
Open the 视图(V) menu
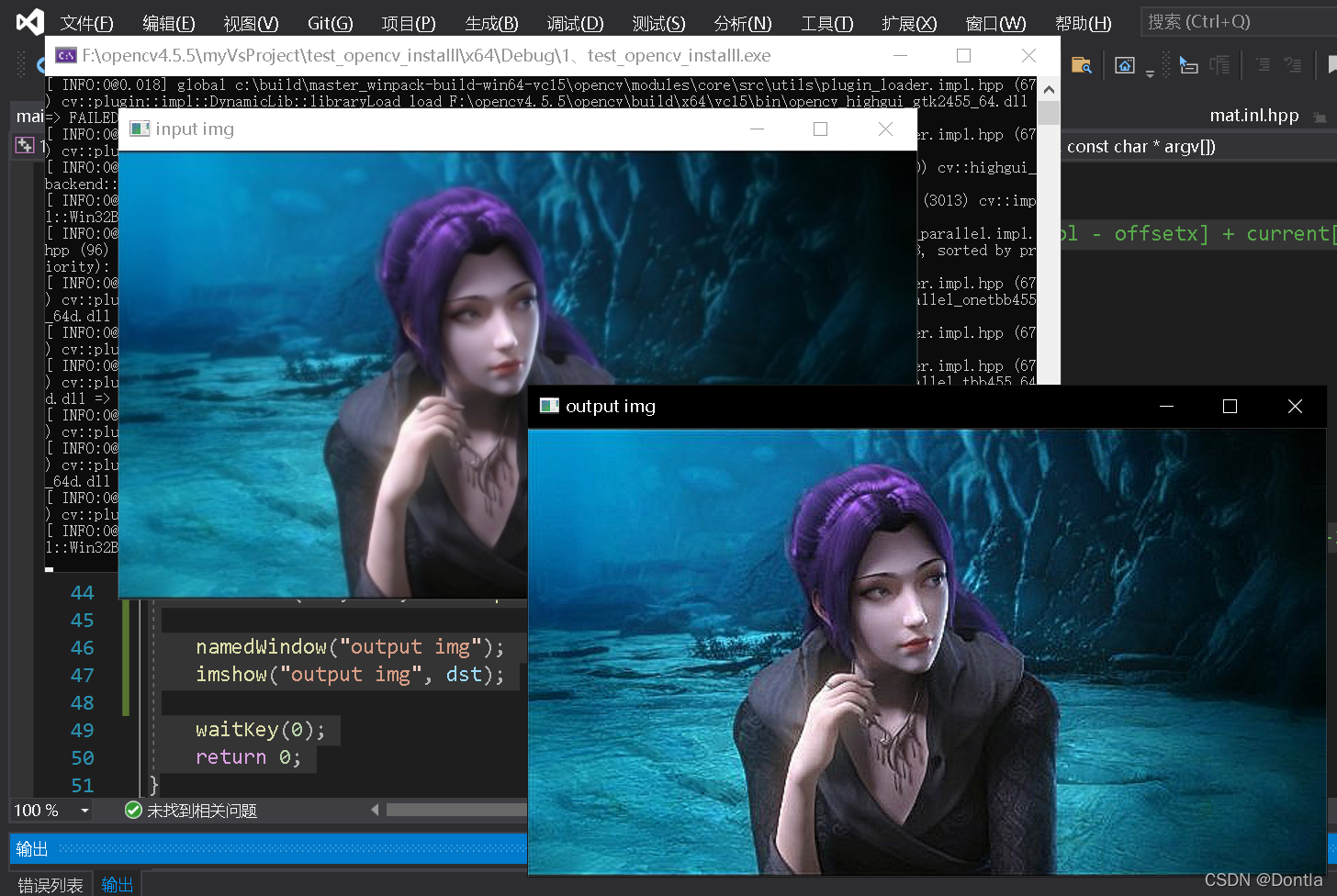[251, 24]
